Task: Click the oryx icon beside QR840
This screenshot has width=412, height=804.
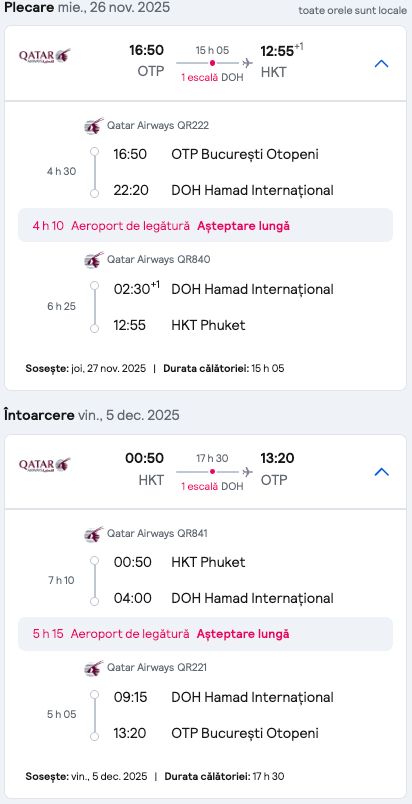Action: click(x=94, y=260)
